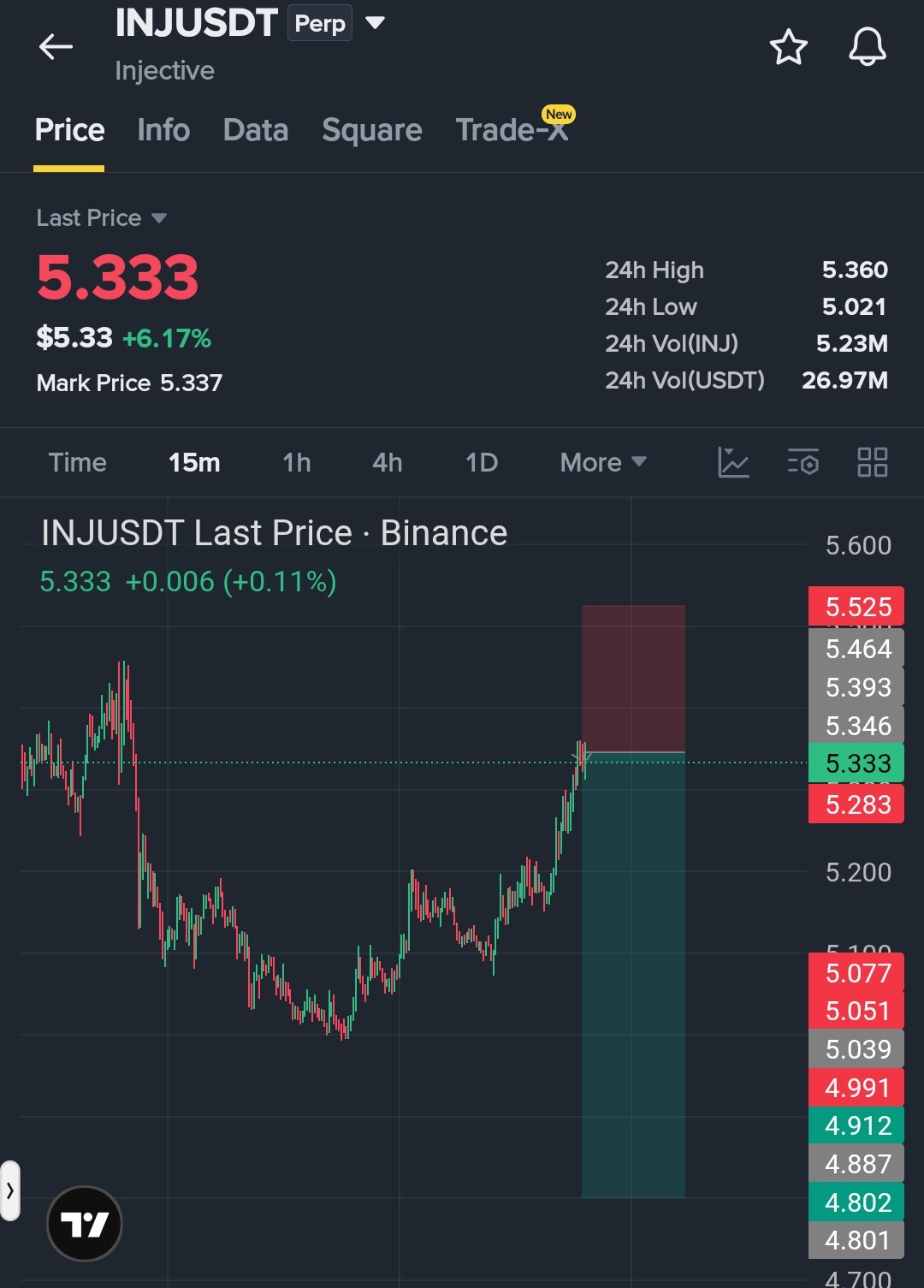Select the 4.991 red price label
Screen dimensions: 924x1288
pos(856,1088)
